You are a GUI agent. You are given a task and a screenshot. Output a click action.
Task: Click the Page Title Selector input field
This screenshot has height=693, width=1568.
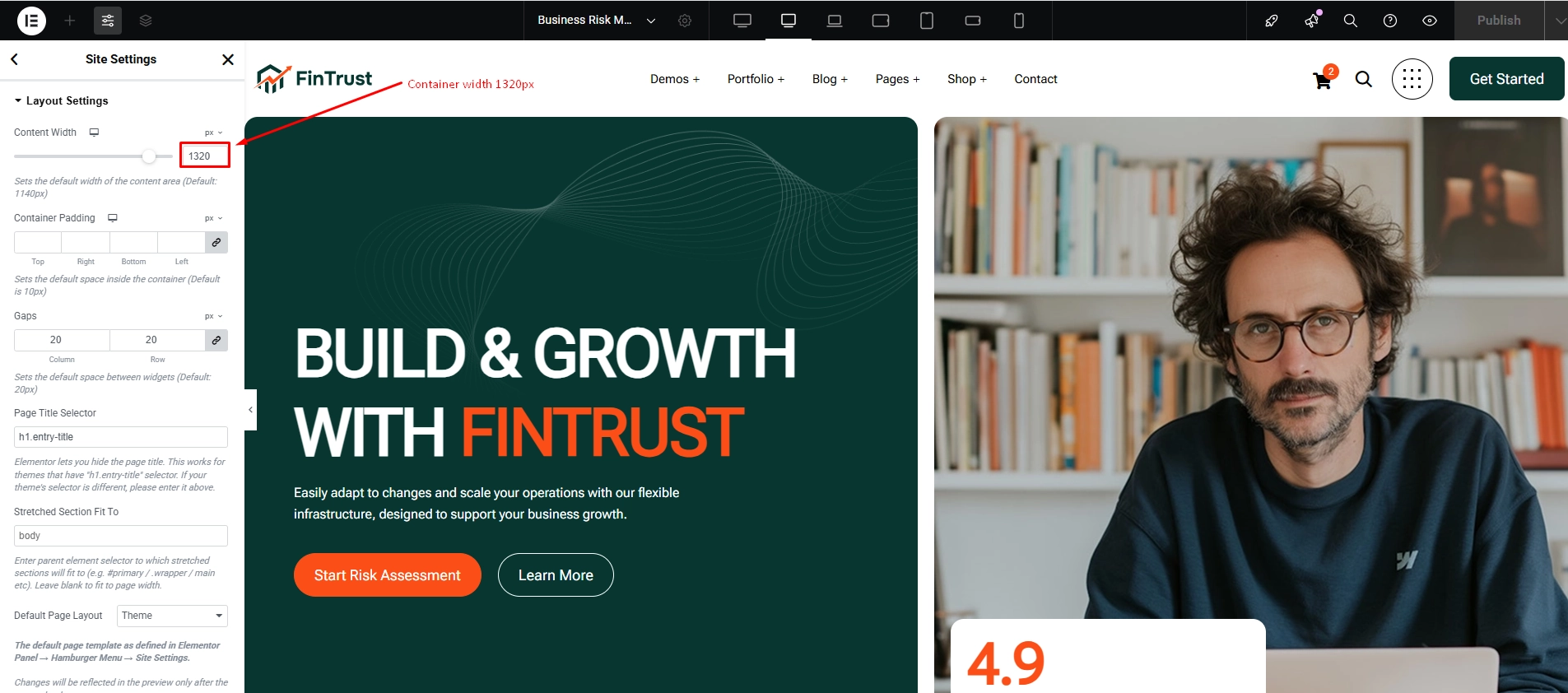121,437
